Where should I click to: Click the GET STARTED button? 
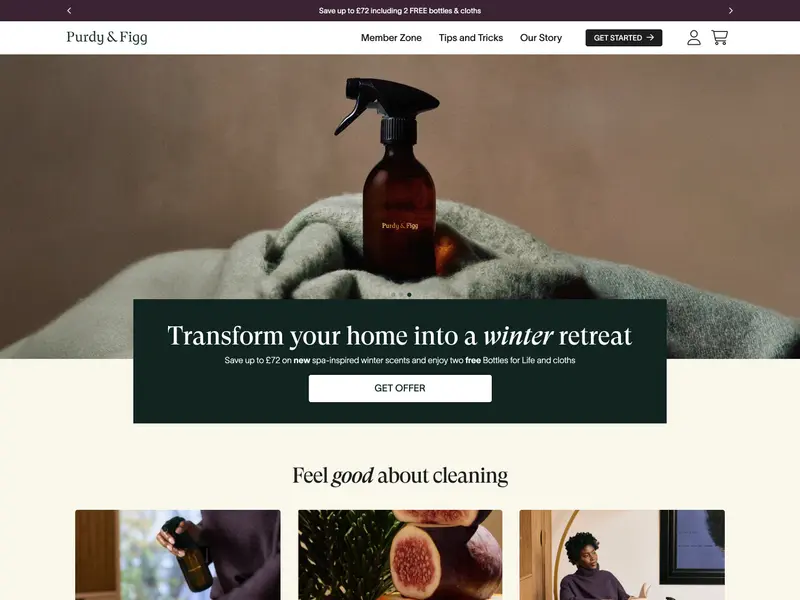coord(623,38)
